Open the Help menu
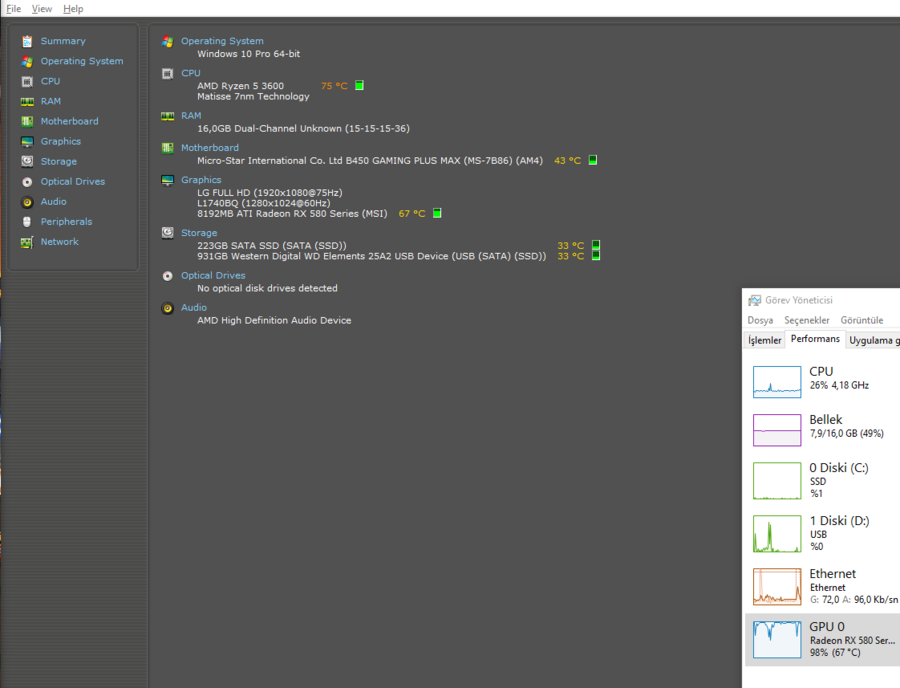The height and width of the screenshot is (688, 900). pos(73,9)
